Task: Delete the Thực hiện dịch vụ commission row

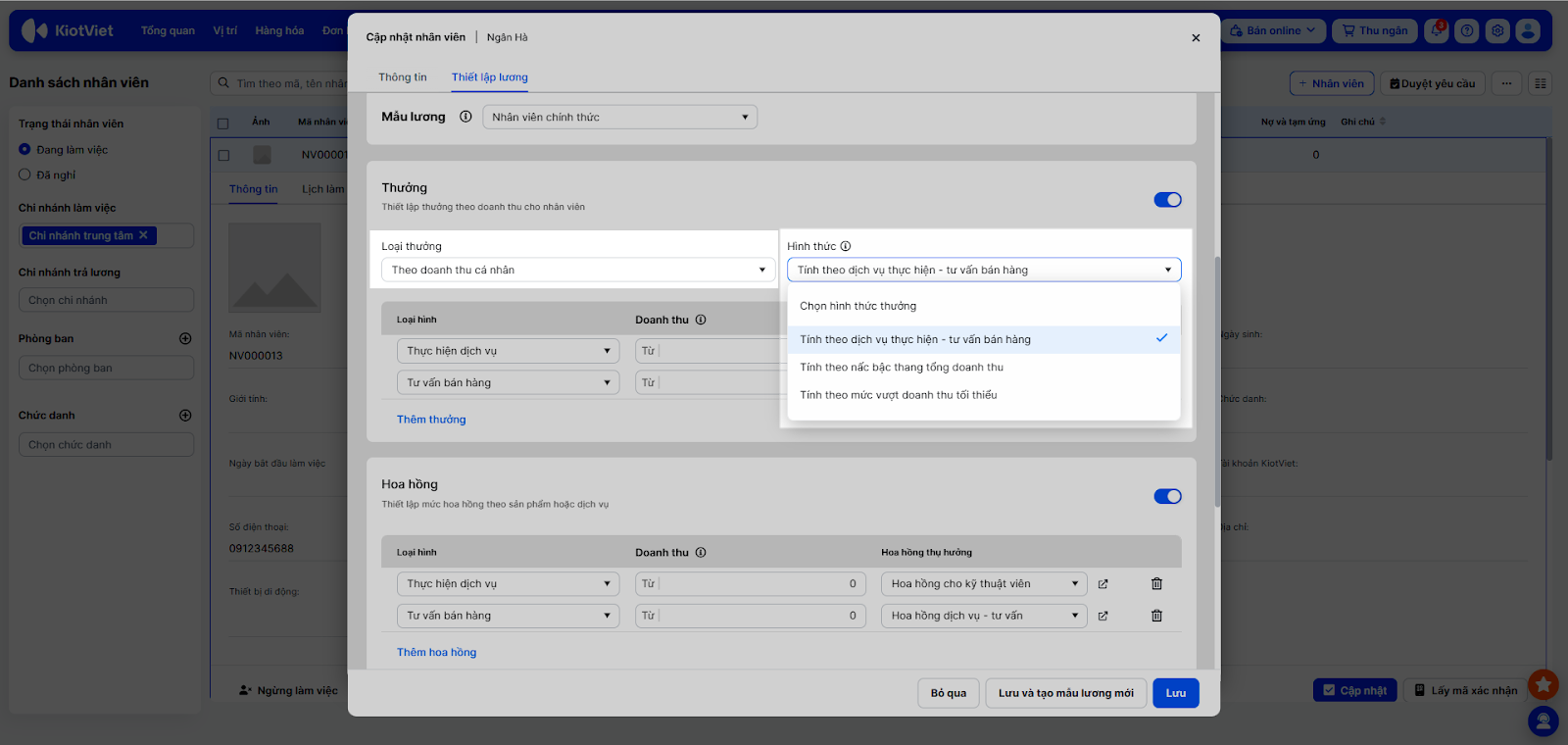Action: [1156, 584]
